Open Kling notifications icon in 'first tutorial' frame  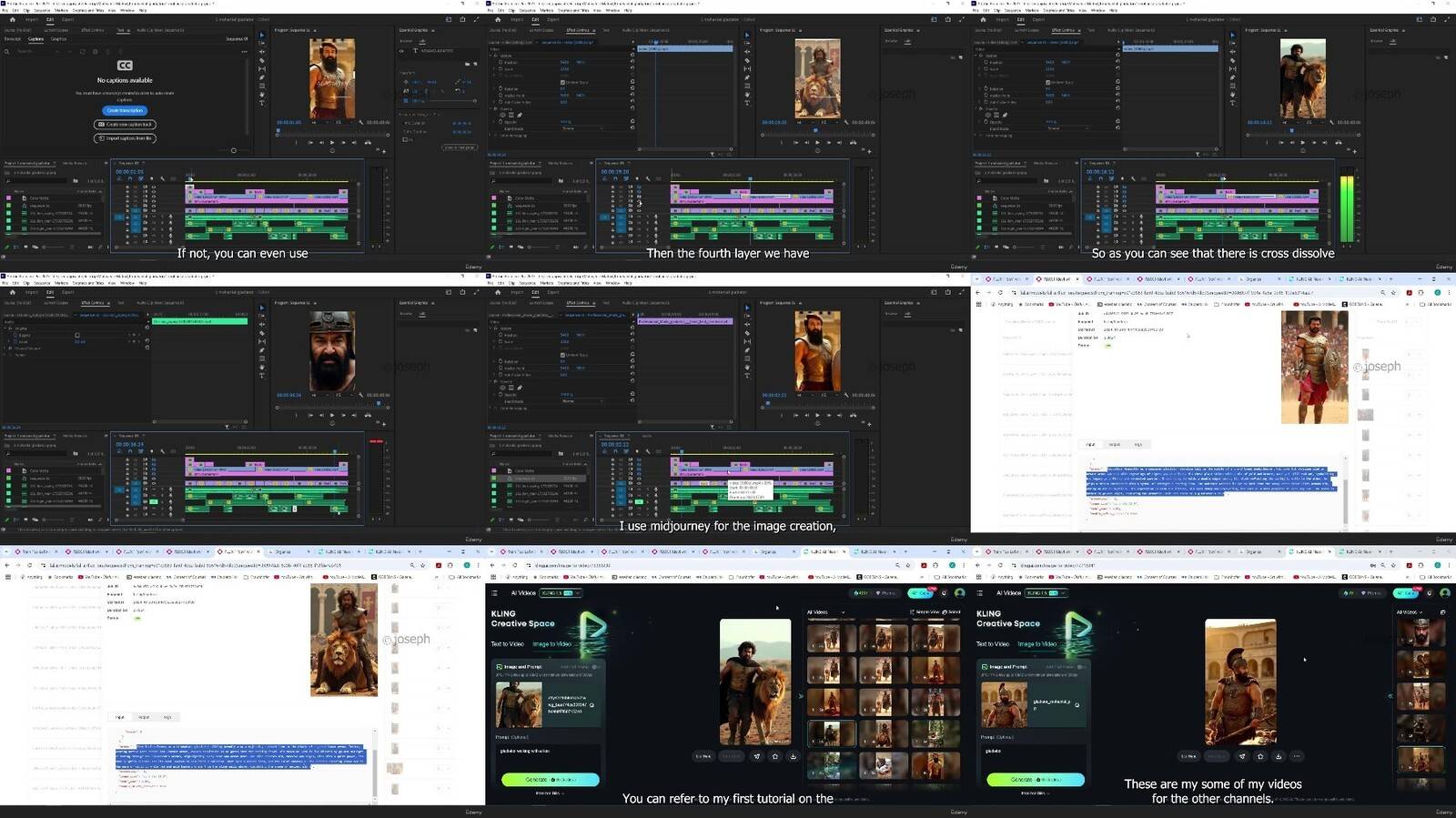click(x=944, y=593)
